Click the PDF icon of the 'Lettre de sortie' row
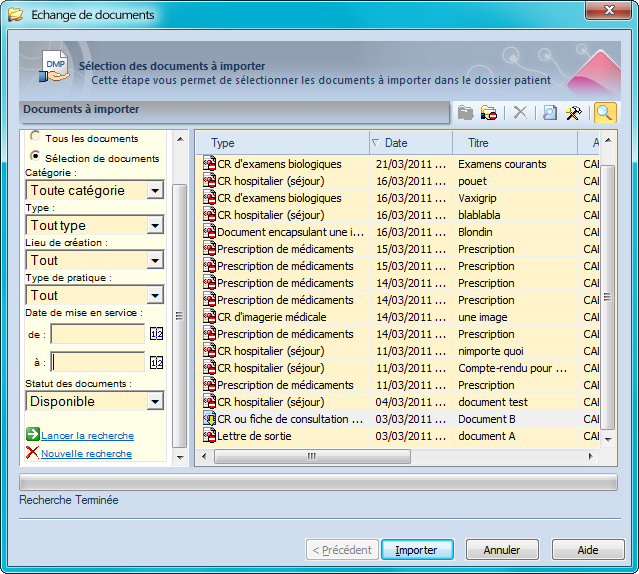Viewport: 639px width, 574px height. (x=209, y=437)
